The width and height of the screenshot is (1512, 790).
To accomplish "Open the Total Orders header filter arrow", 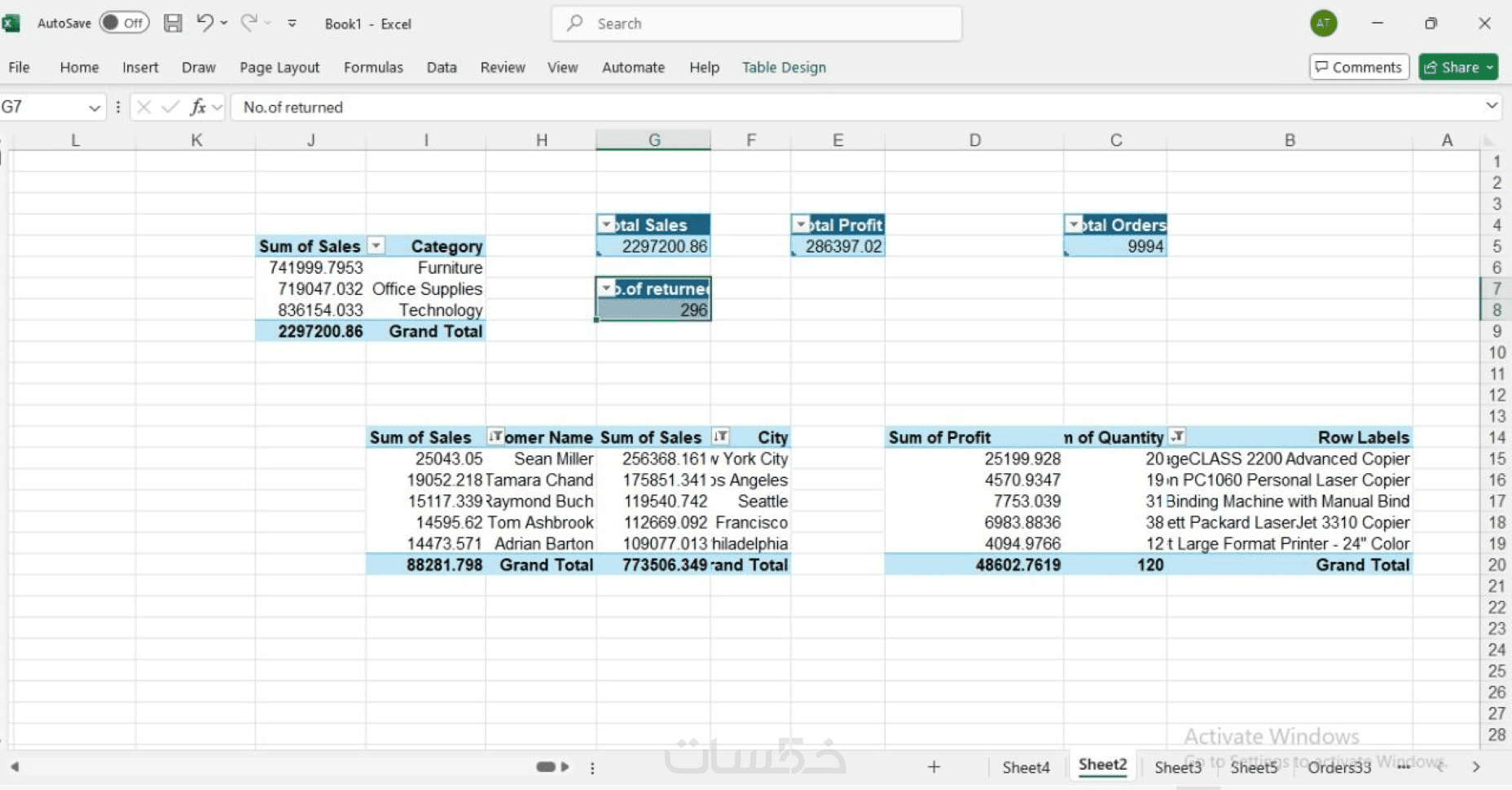I will [1074, 225].
